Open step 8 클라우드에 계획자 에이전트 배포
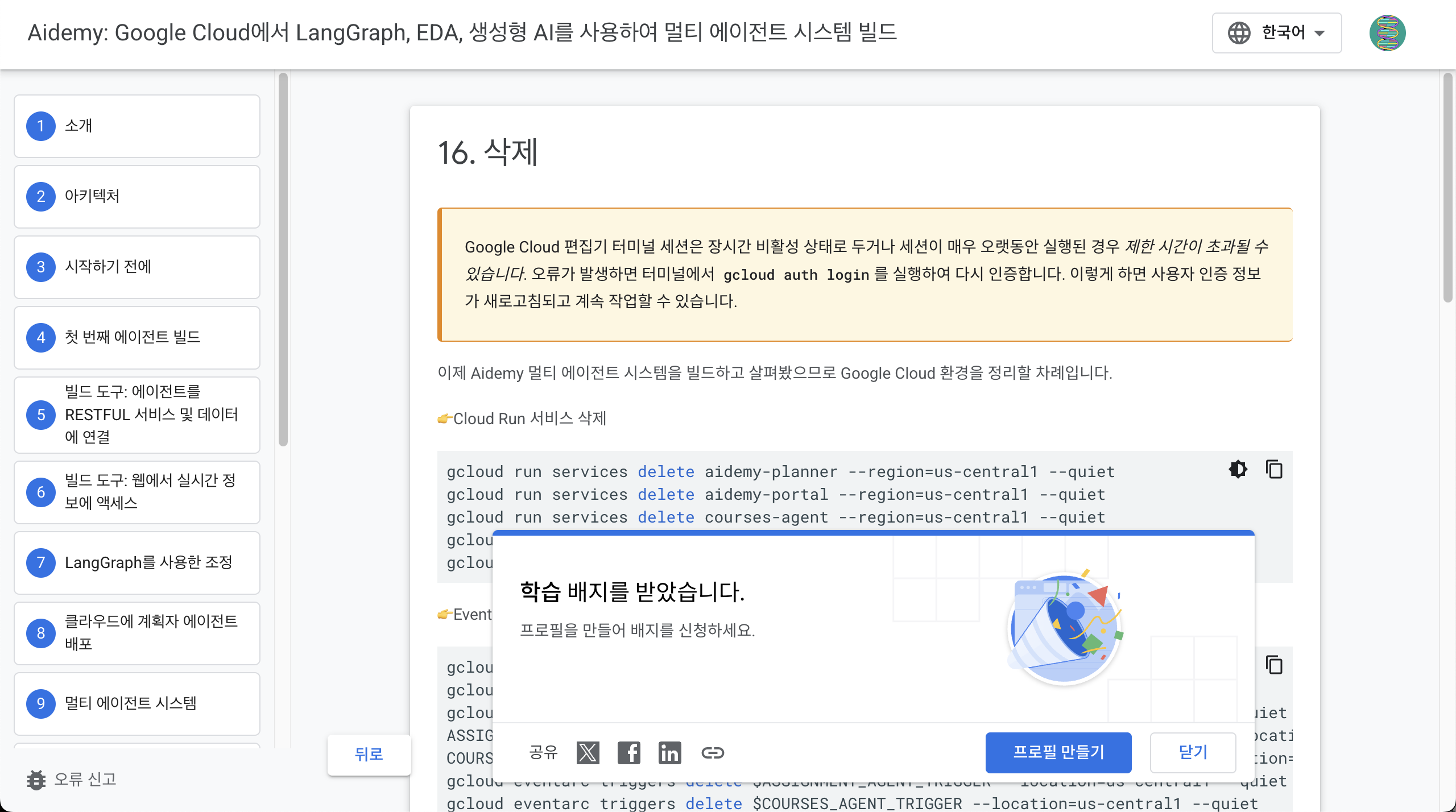The image size is (1456, 812). pos(137,633)
